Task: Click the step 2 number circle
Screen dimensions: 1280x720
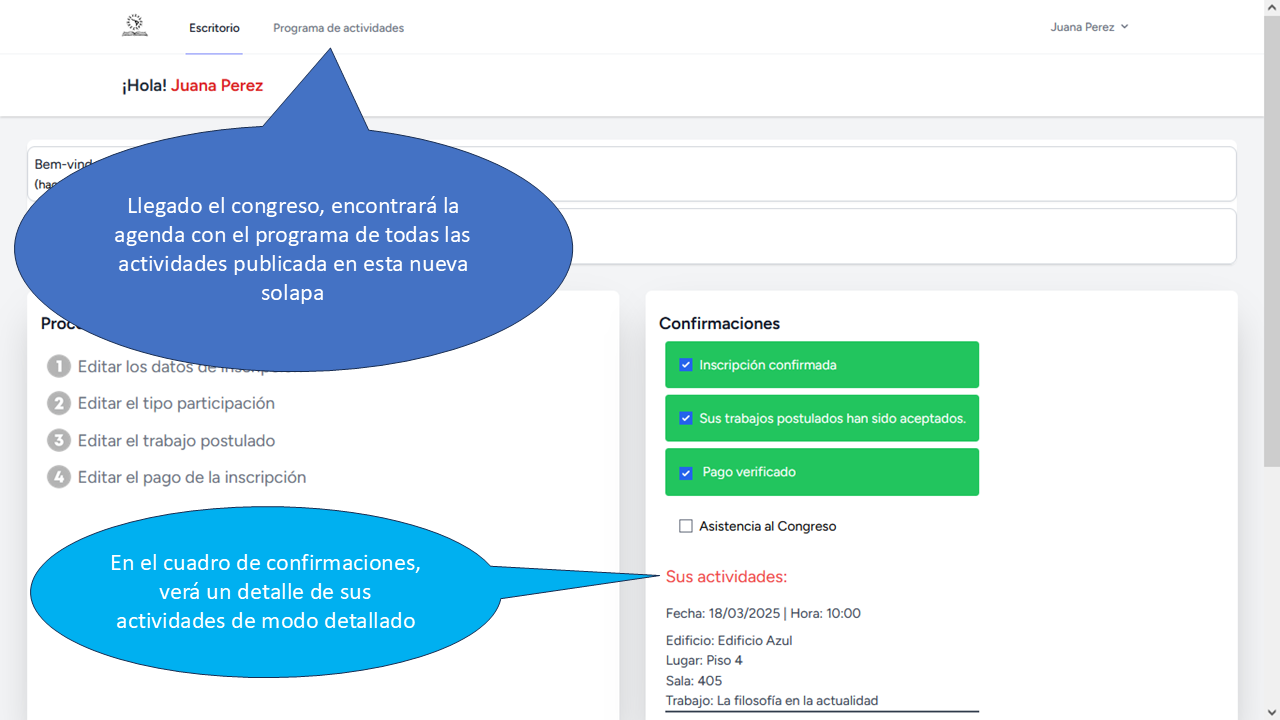Action: [59, 403]
